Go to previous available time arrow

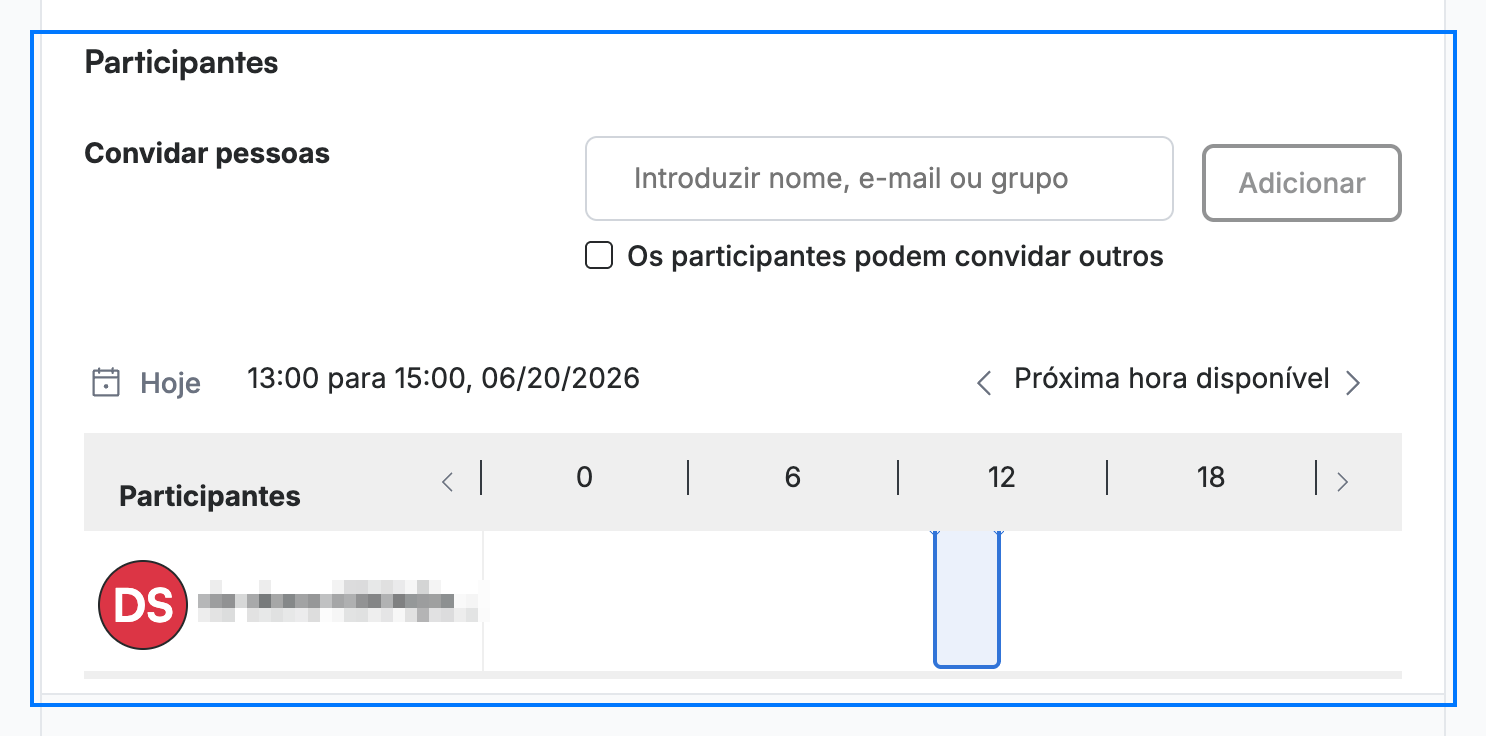tap(984, 382)
